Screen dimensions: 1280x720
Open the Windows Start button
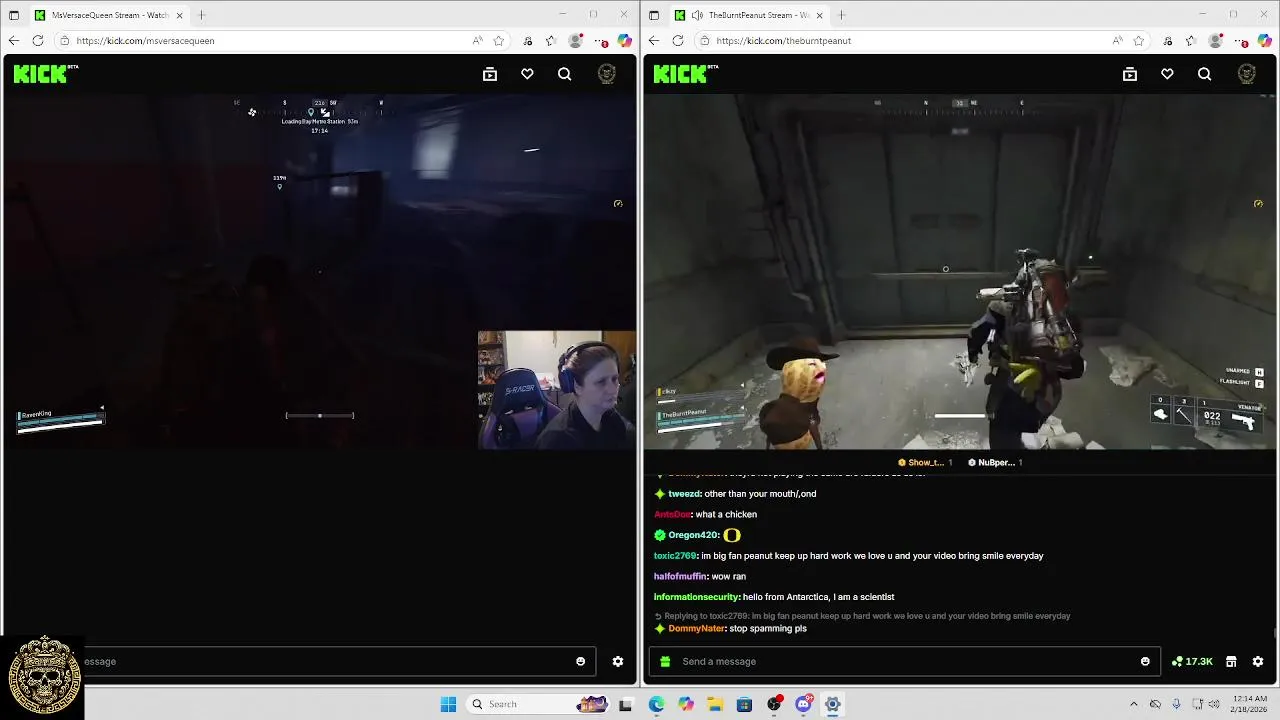click(448, 704)
